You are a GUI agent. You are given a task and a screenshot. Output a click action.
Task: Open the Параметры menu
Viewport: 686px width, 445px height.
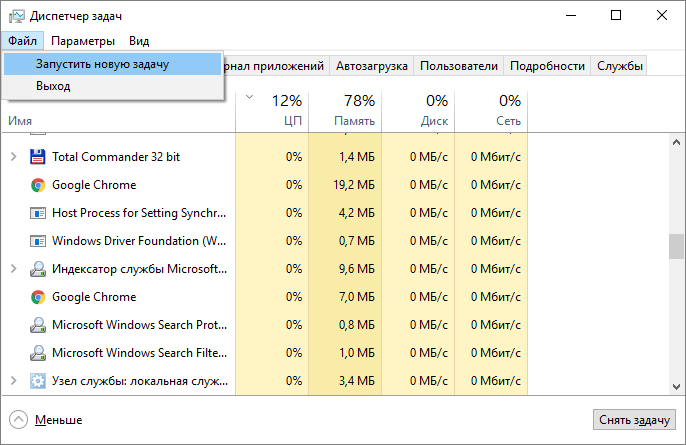pyautogui.click(x=83, y=40)
